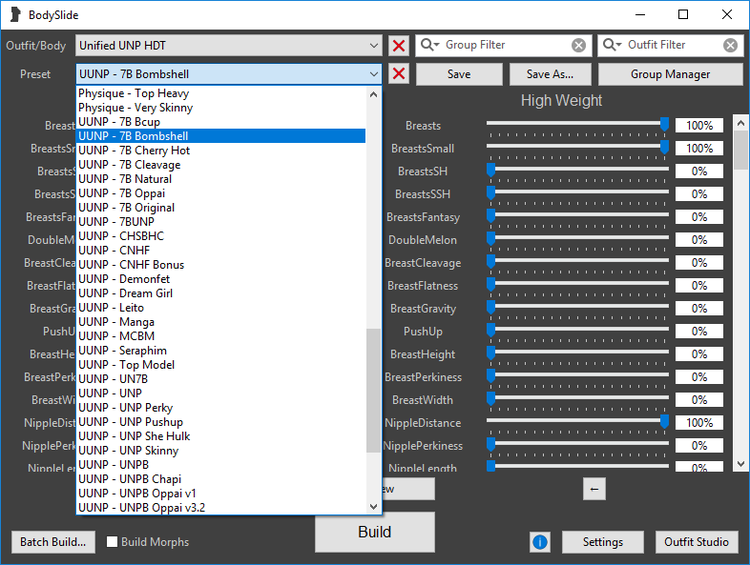Viewport: 750px width, 565px height.
Task: Enable the Build Morphs checkbox
Action: (x=112, y=542)
